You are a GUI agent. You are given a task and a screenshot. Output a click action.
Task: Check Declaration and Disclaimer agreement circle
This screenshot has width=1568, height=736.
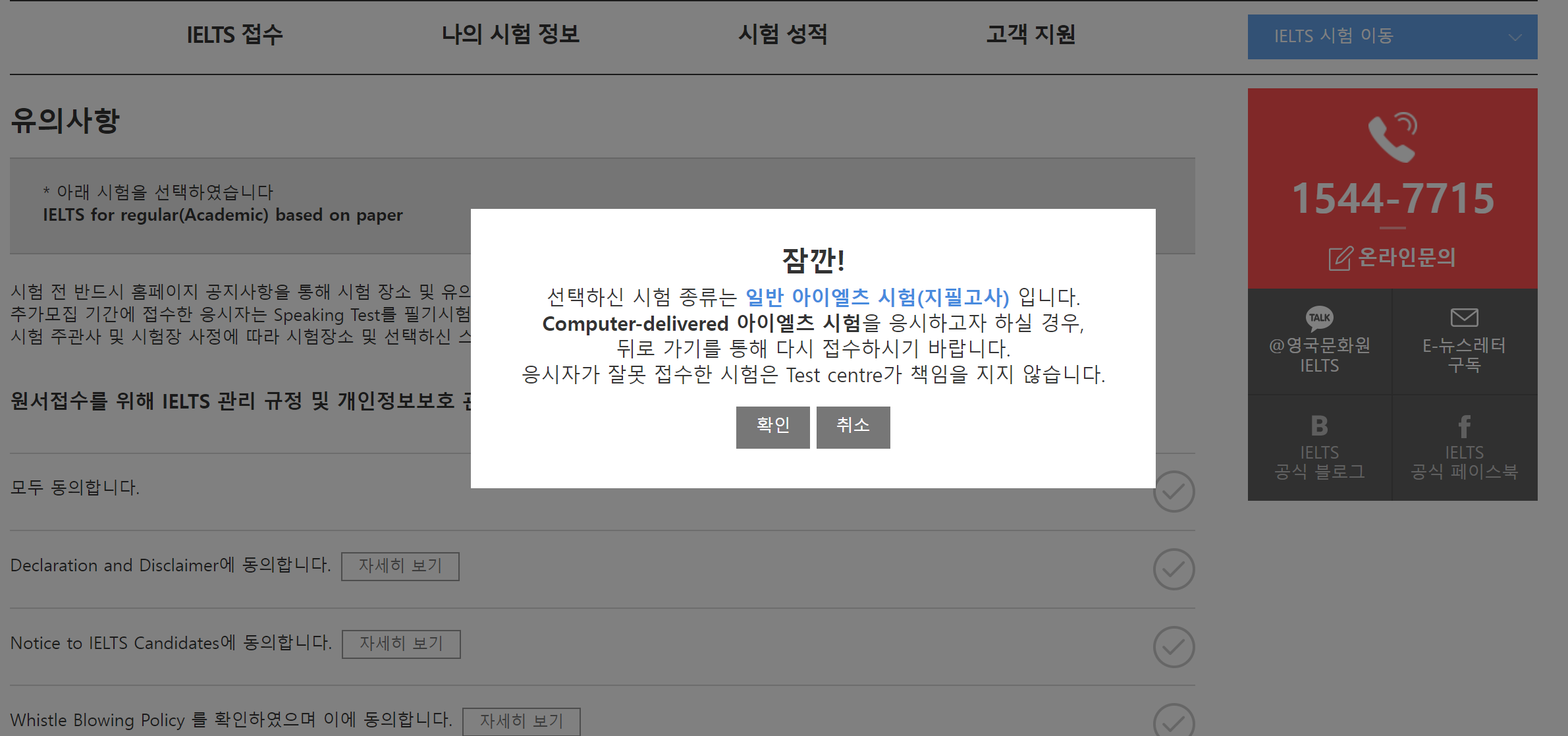coord(1174,569)
